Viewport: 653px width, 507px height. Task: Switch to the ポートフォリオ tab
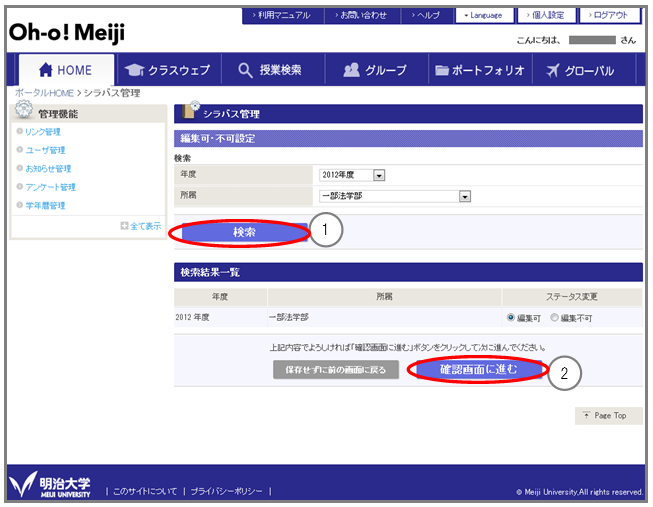point(480,70)
